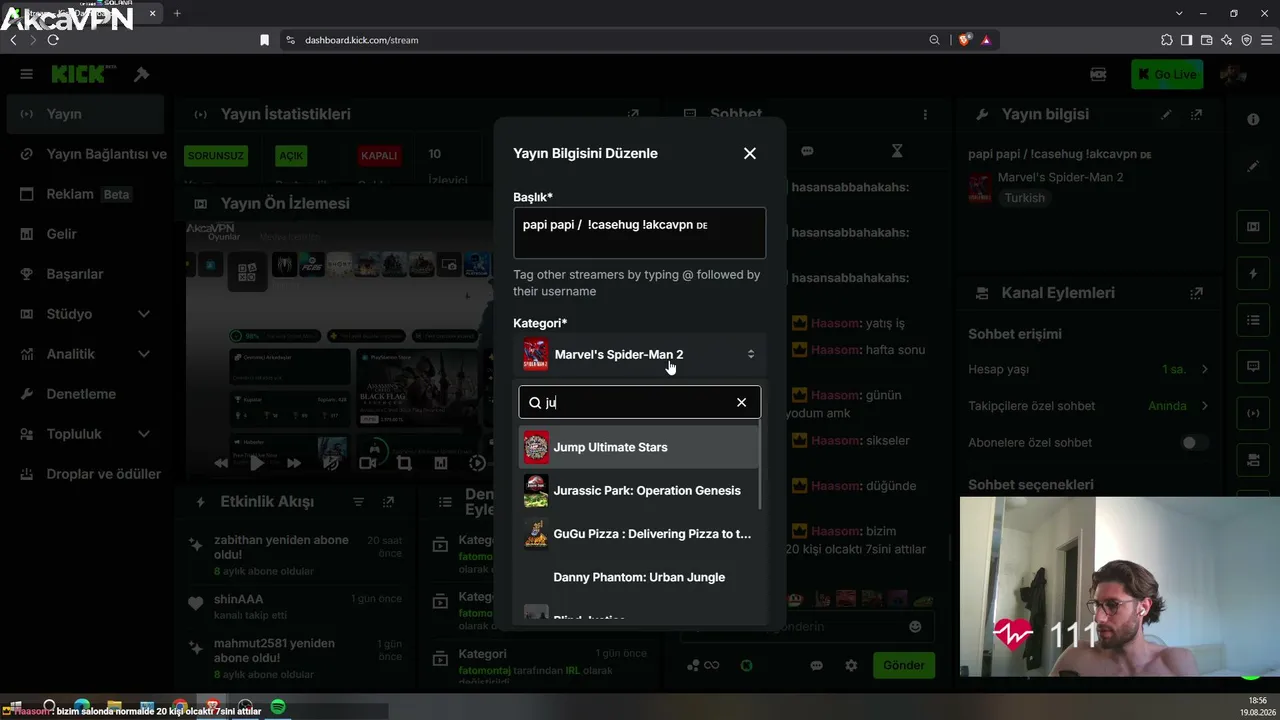
Task: Open Takipçilere özel sohbet setting chevron
Action: [x=1205, y=406]
